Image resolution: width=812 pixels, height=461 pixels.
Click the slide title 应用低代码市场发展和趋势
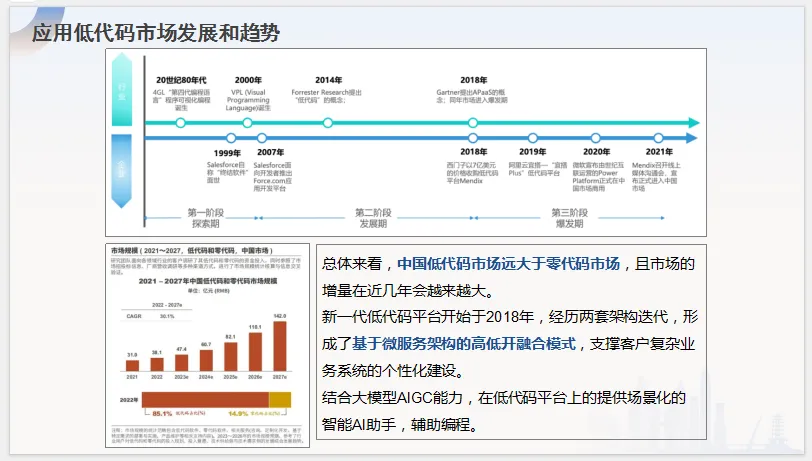point(155,33)
